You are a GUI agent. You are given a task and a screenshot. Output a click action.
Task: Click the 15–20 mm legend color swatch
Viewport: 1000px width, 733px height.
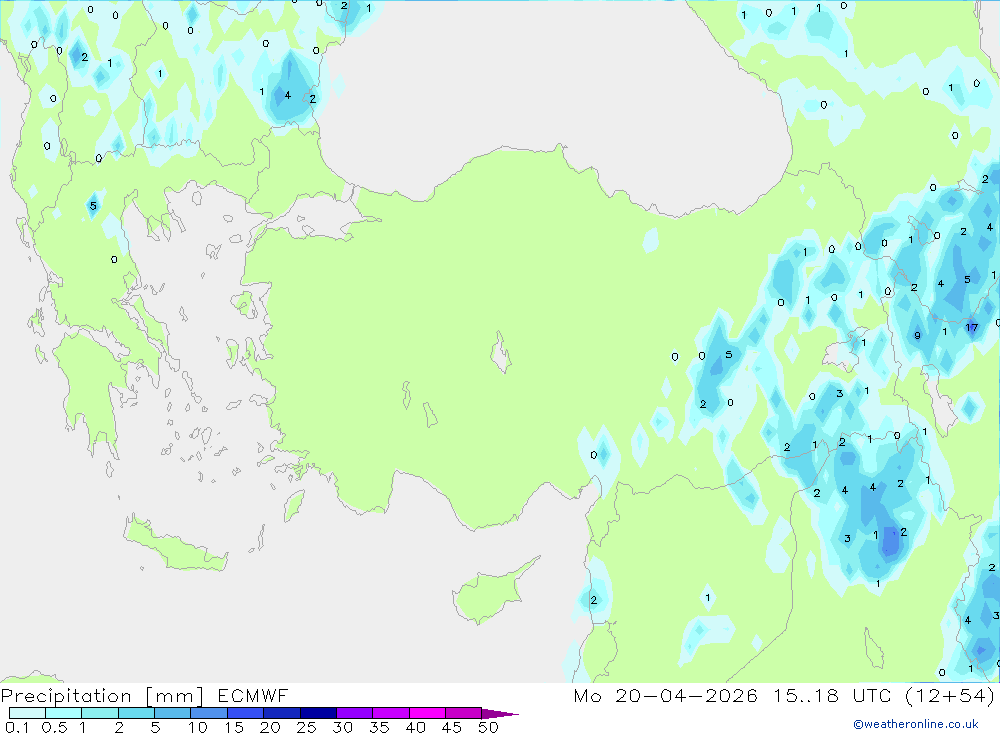pos(246,713)
